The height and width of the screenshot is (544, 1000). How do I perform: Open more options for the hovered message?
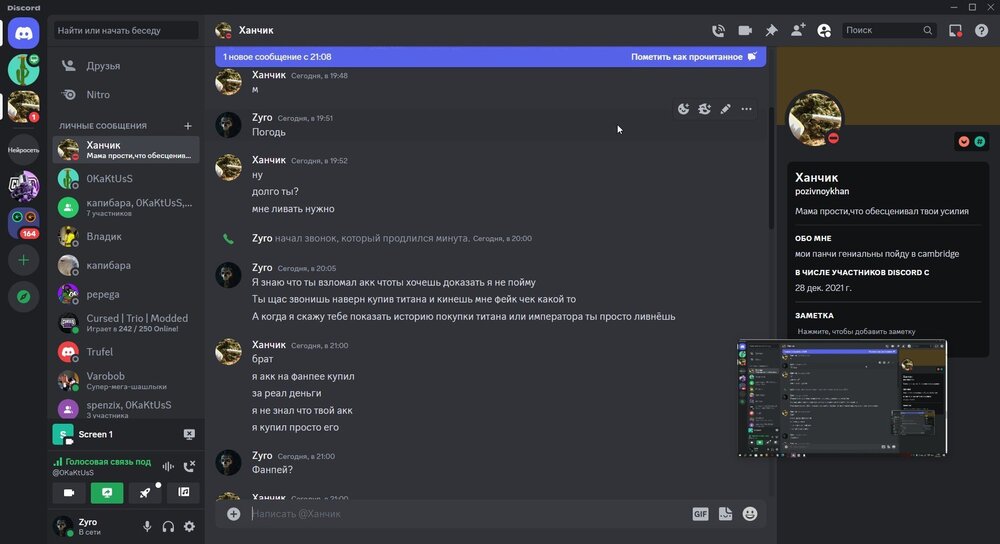pos(746,109)
